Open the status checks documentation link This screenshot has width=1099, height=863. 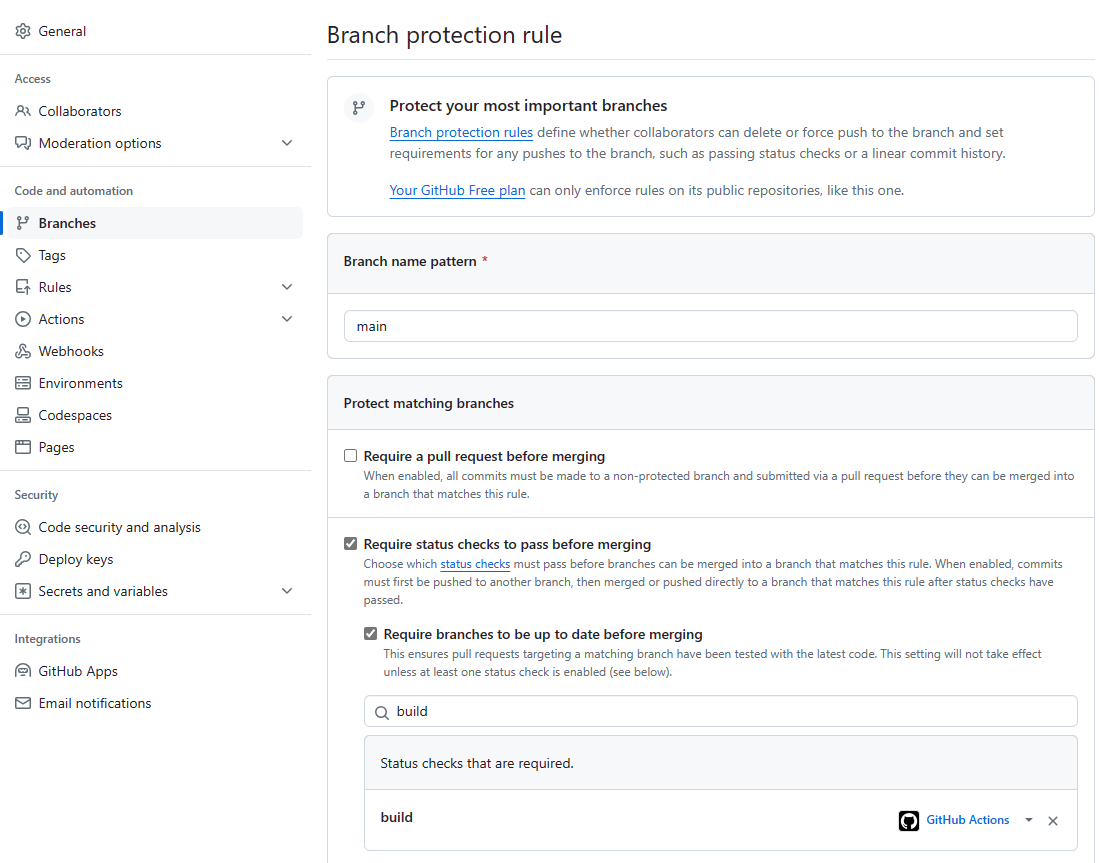[x=475, y=564]
